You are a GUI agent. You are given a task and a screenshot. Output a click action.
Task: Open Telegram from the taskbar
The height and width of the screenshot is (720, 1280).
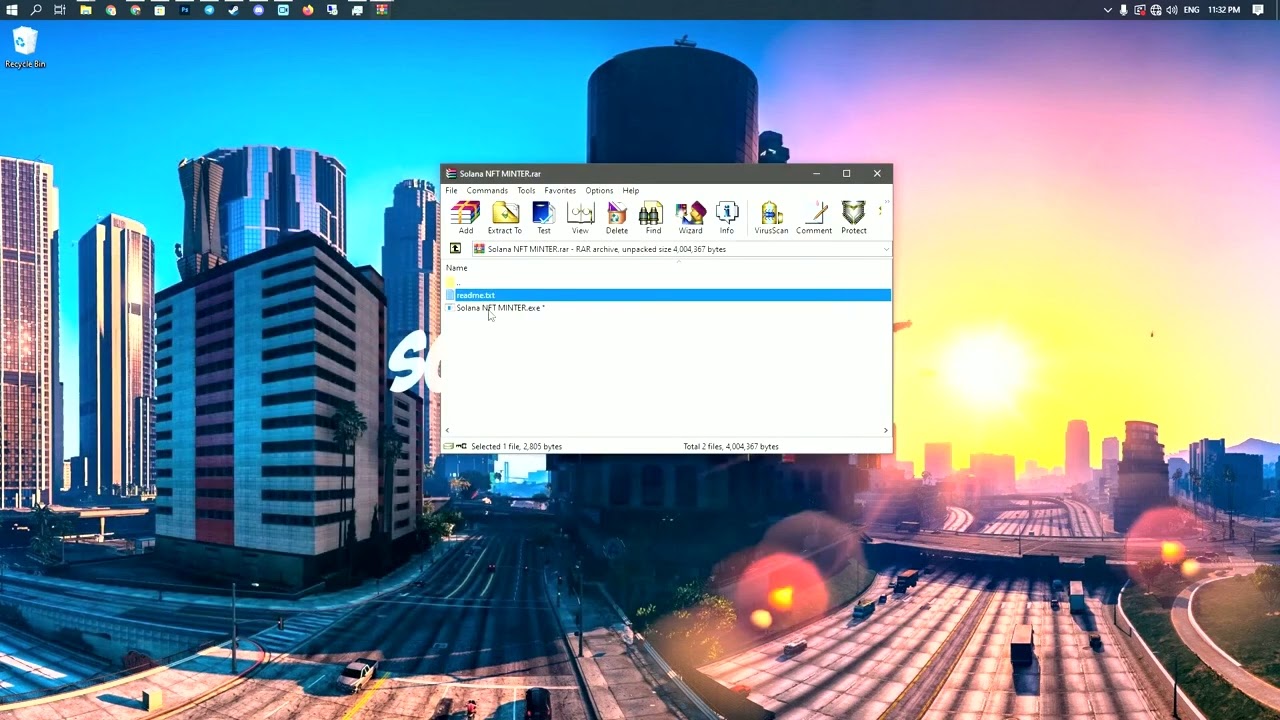(x=209, y=10)
